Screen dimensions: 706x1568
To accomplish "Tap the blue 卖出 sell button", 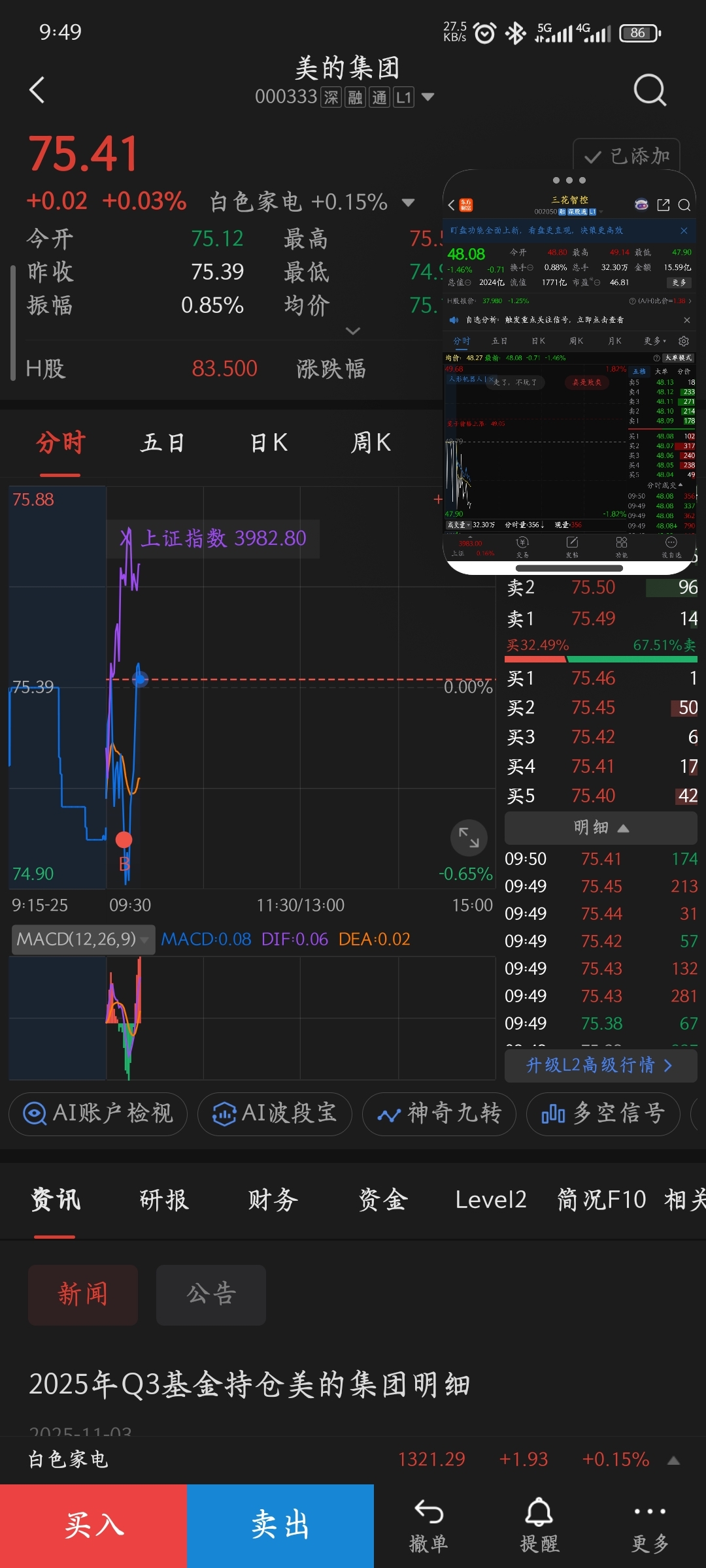I will pyautogui.click(x=280, y=1526).
